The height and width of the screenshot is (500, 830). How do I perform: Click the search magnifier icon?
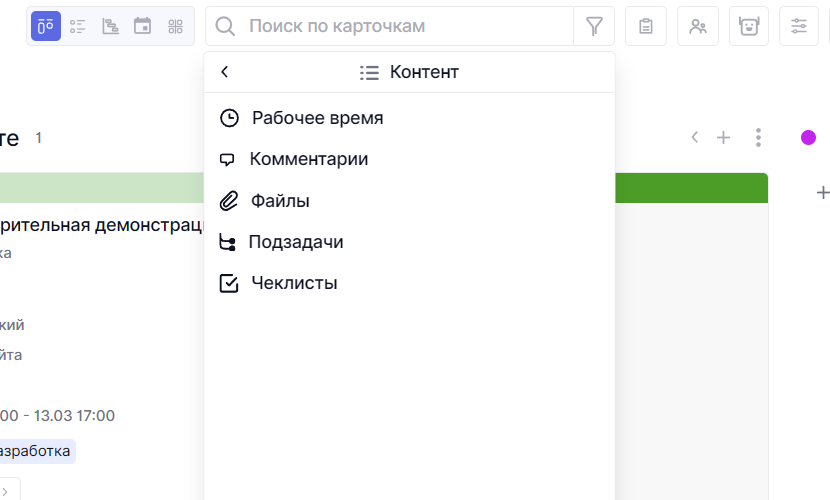226,26
